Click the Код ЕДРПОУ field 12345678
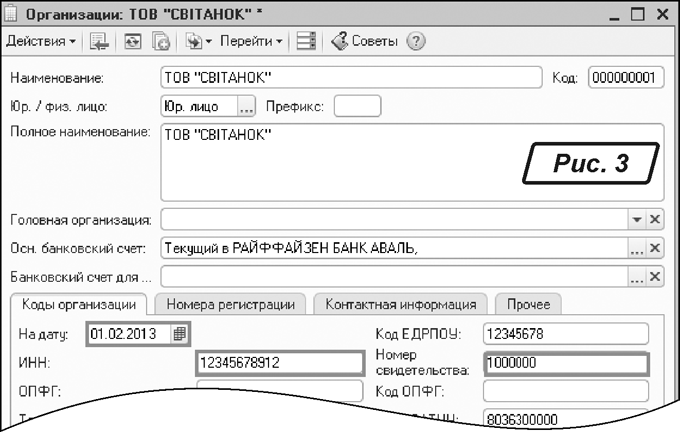This screenshot has height=432, width=680. tap(566, 334)
